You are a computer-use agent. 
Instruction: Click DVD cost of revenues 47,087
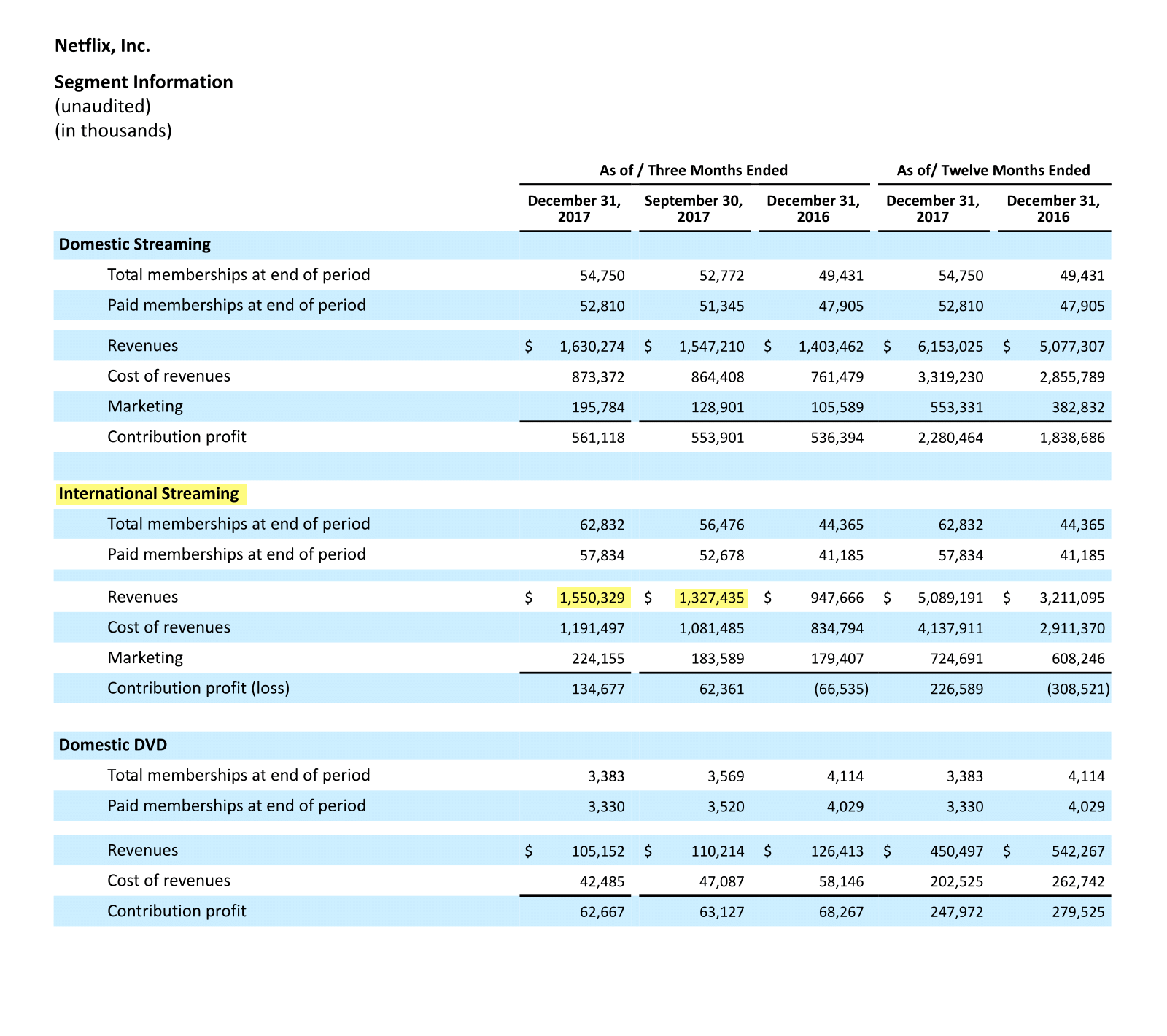(722, 882)
